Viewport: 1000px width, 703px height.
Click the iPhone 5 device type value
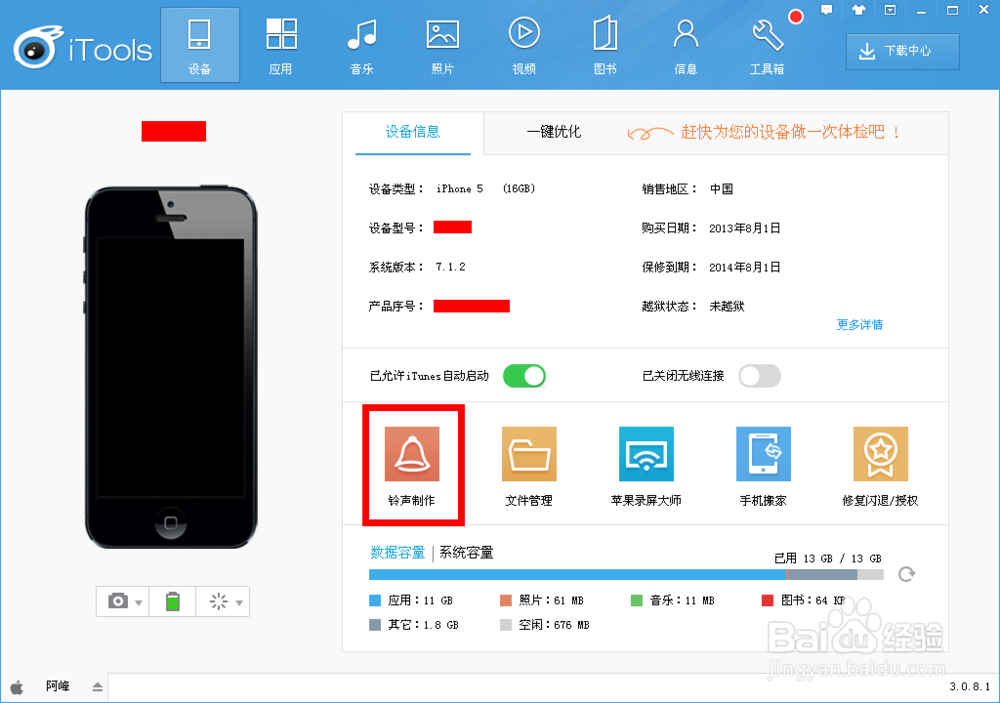click(460, 189)
